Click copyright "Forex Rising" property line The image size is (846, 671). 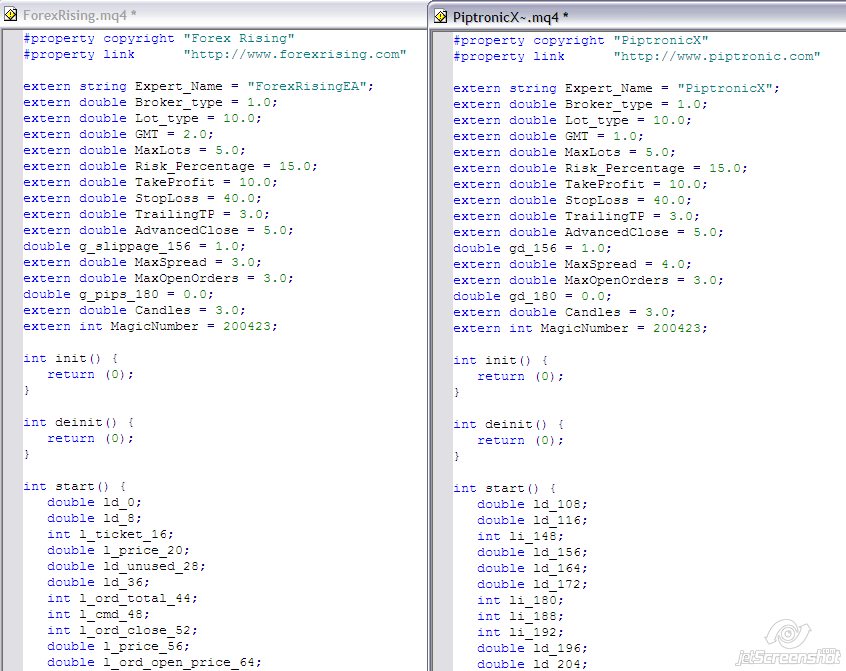point(159,39)
